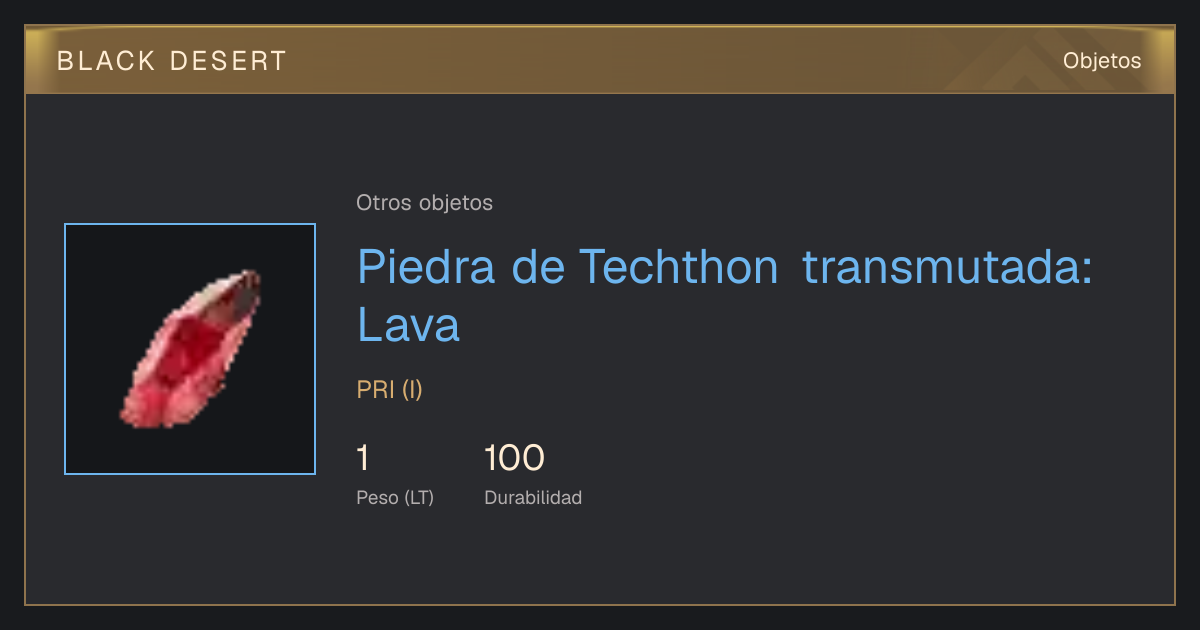
Task: Click the durability value 100
Action: (x=514, y=458)
